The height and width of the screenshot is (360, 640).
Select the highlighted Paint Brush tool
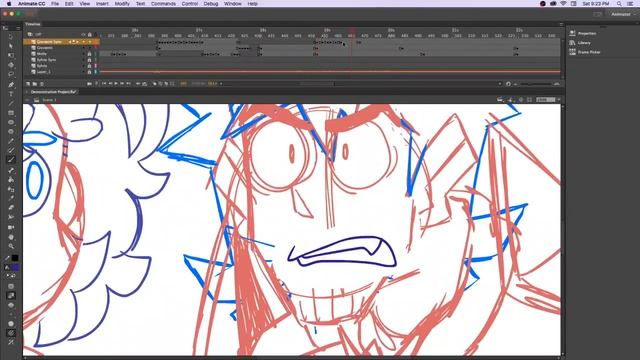[11, 160]
